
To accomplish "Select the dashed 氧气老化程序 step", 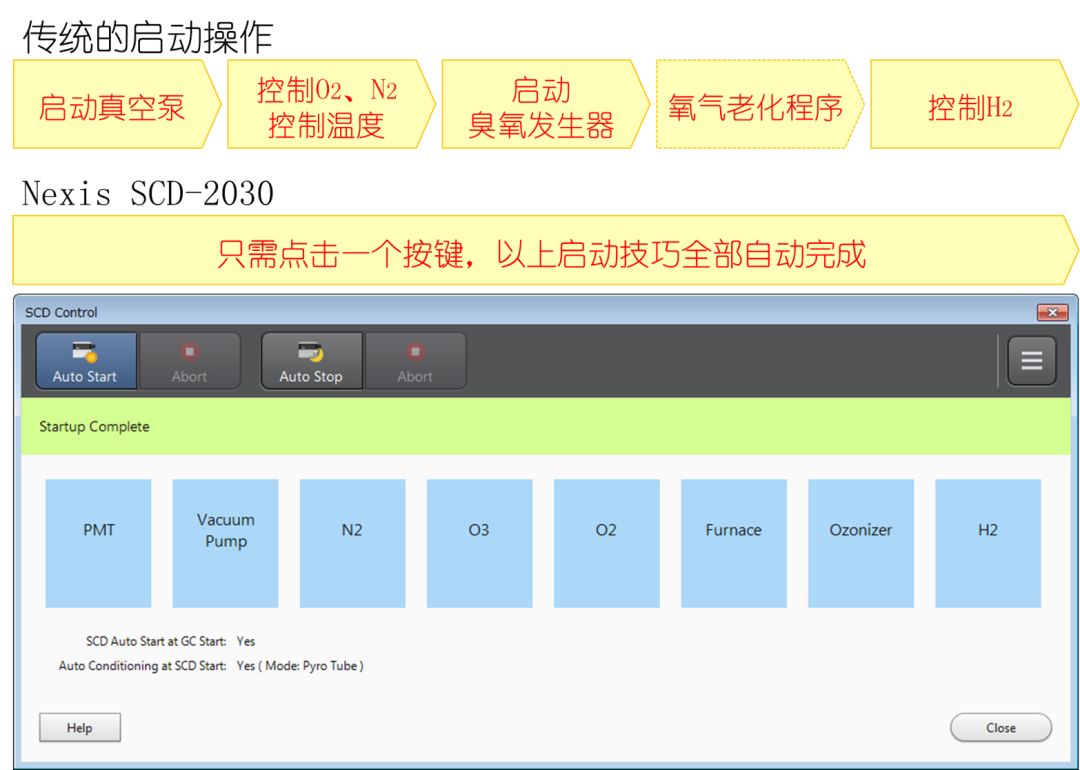I will click(756, 105).
